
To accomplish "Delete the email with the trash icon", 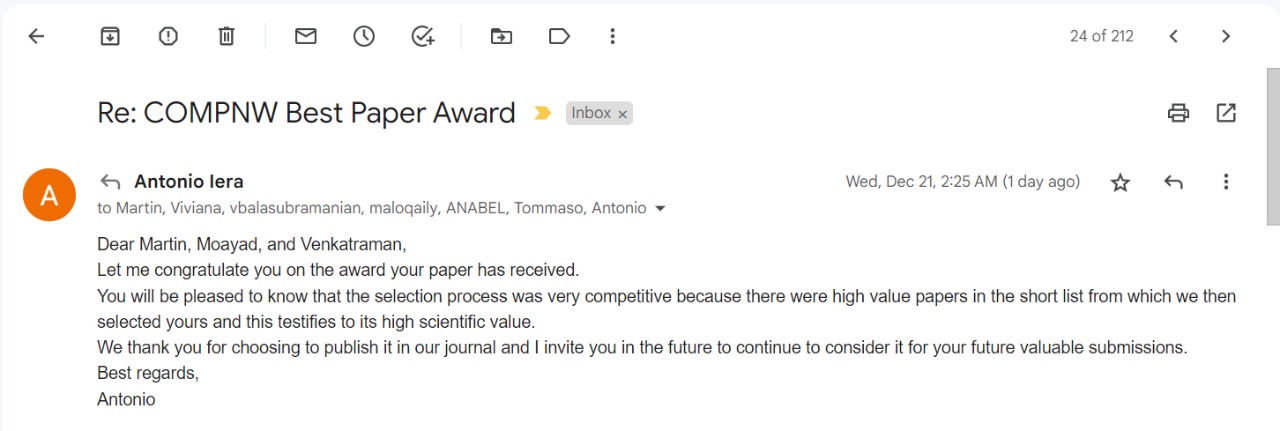I will tap(226, 36).
